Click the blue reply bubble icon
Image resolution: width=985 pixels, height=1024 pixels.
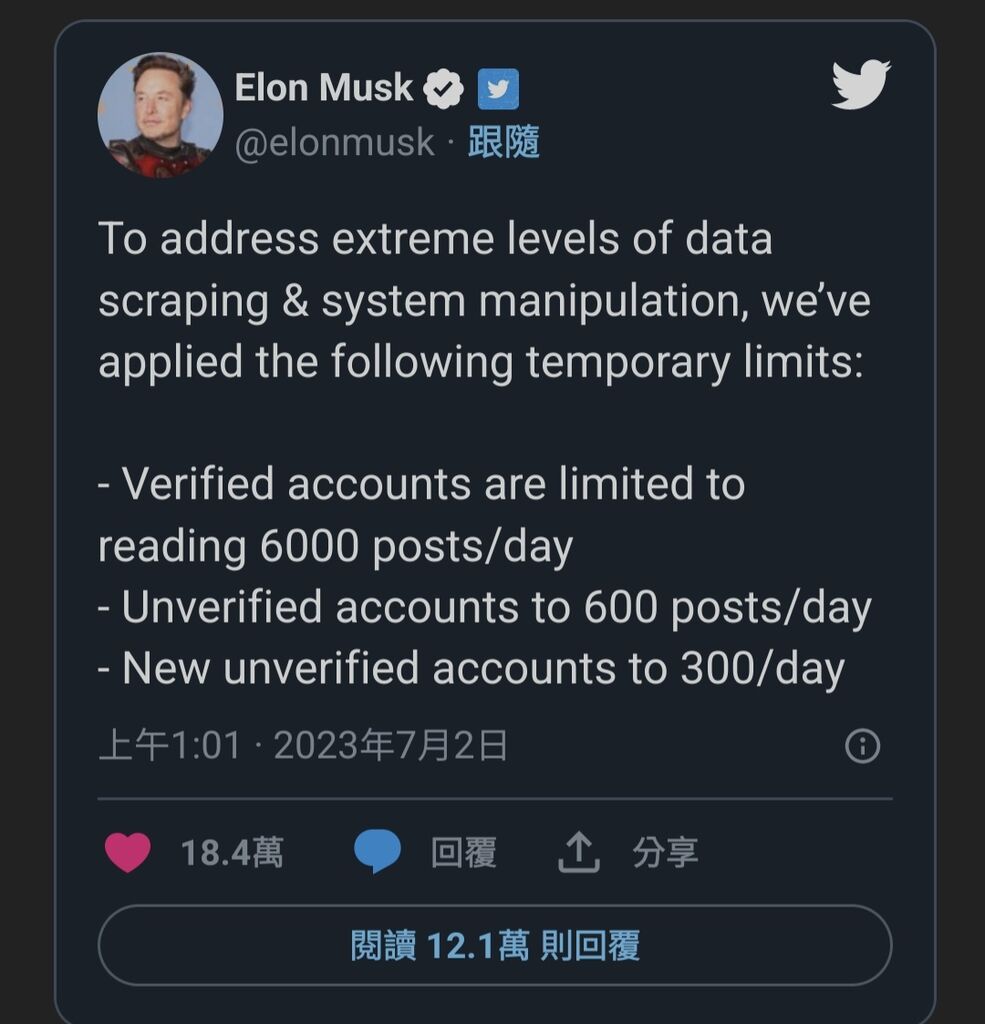pyautogui.click(x=377, y=853)
